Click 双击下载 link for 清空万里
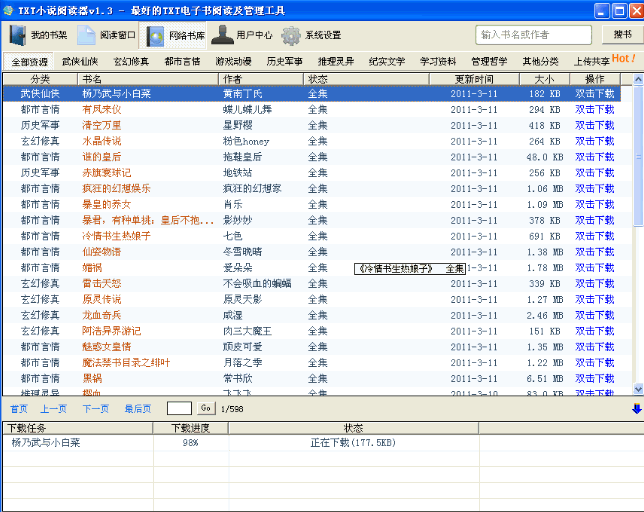Image resolution: width=644 pixels, height=512 pixels. (594, 125)
